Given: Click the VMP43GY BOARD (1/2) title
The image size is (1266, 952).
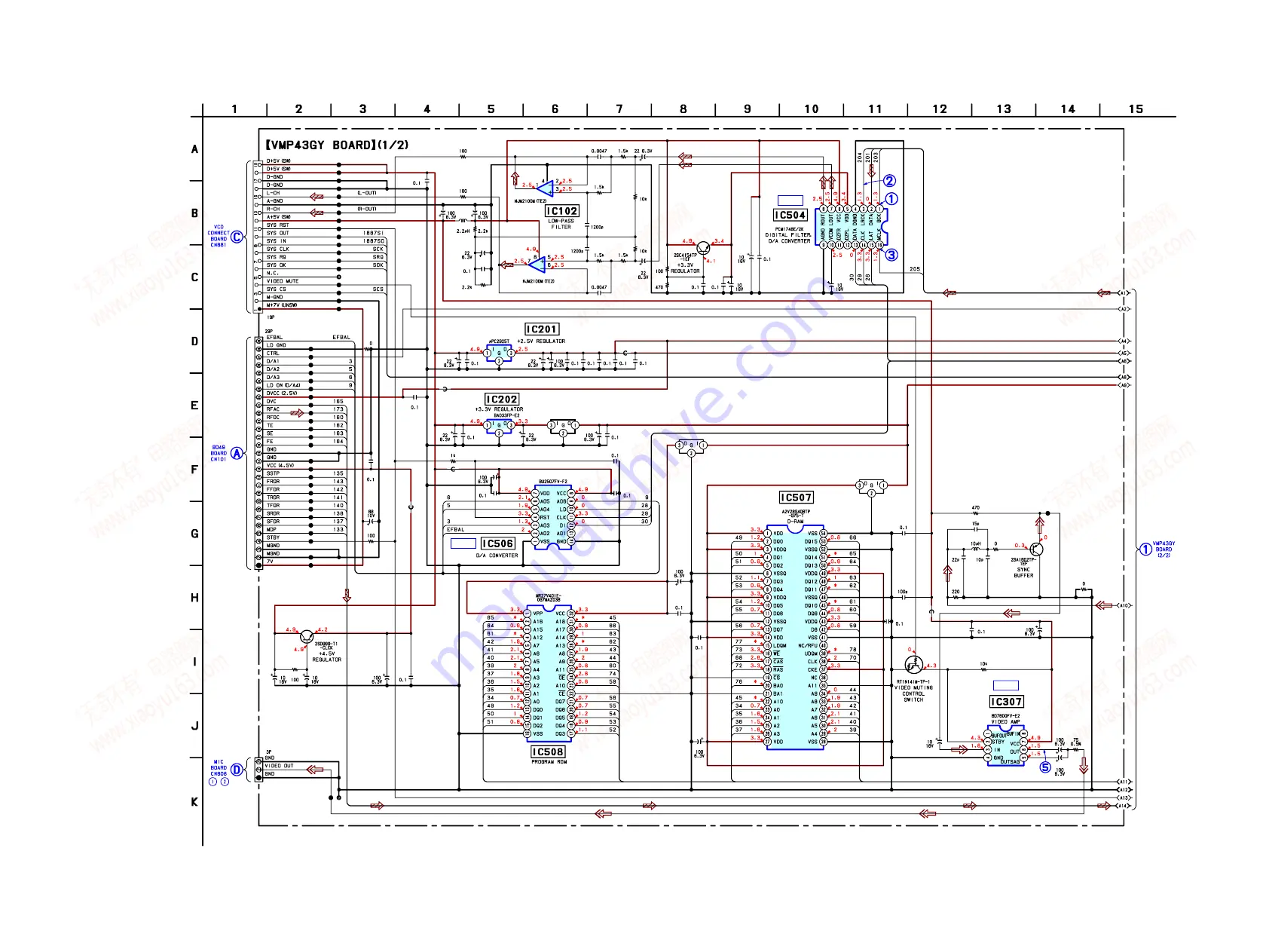Looking at the screenshot, I should (x=336, y=145).
